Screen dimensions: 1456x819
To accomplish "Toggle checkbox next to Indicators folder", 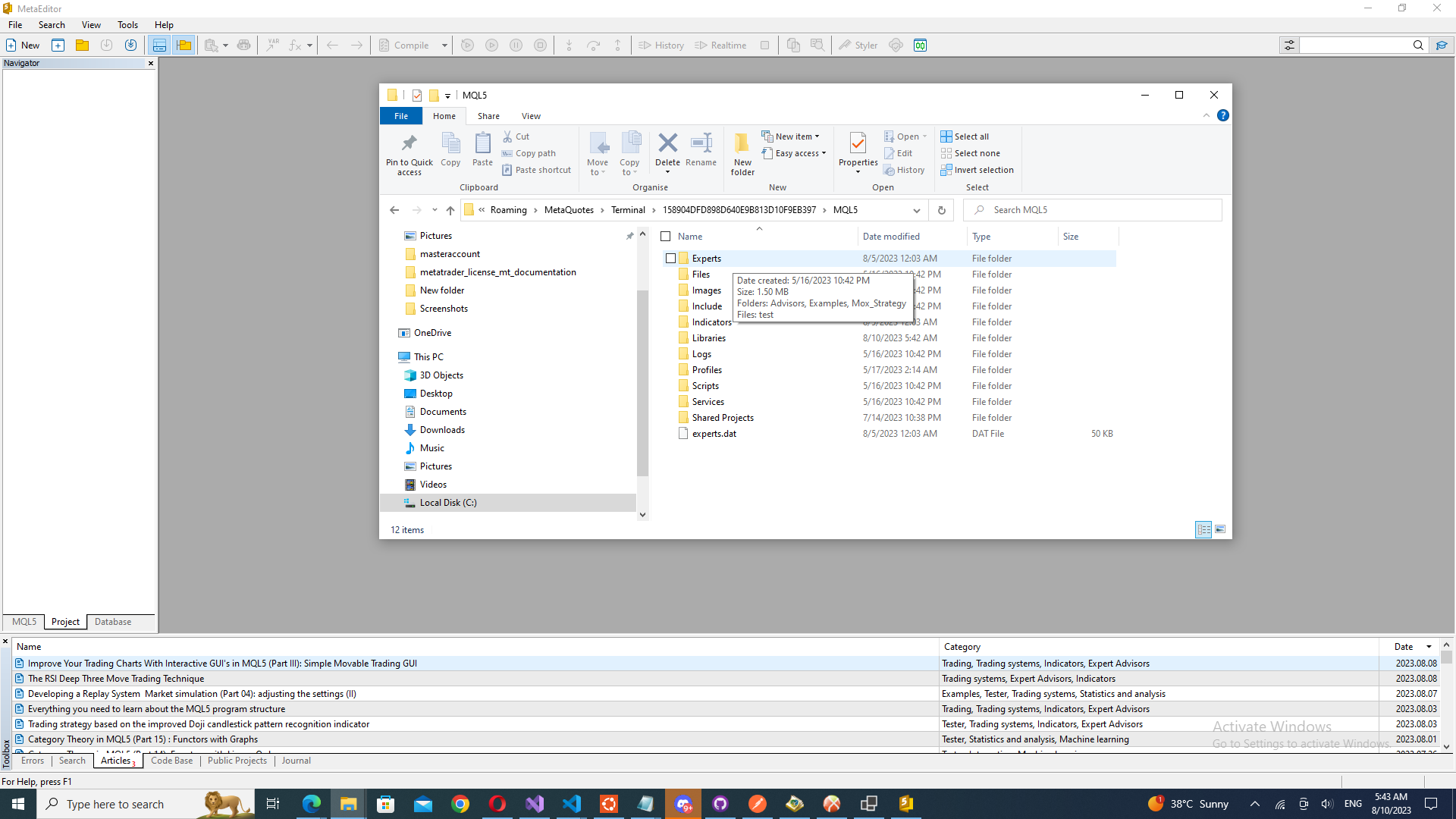I will coord(670,322).
